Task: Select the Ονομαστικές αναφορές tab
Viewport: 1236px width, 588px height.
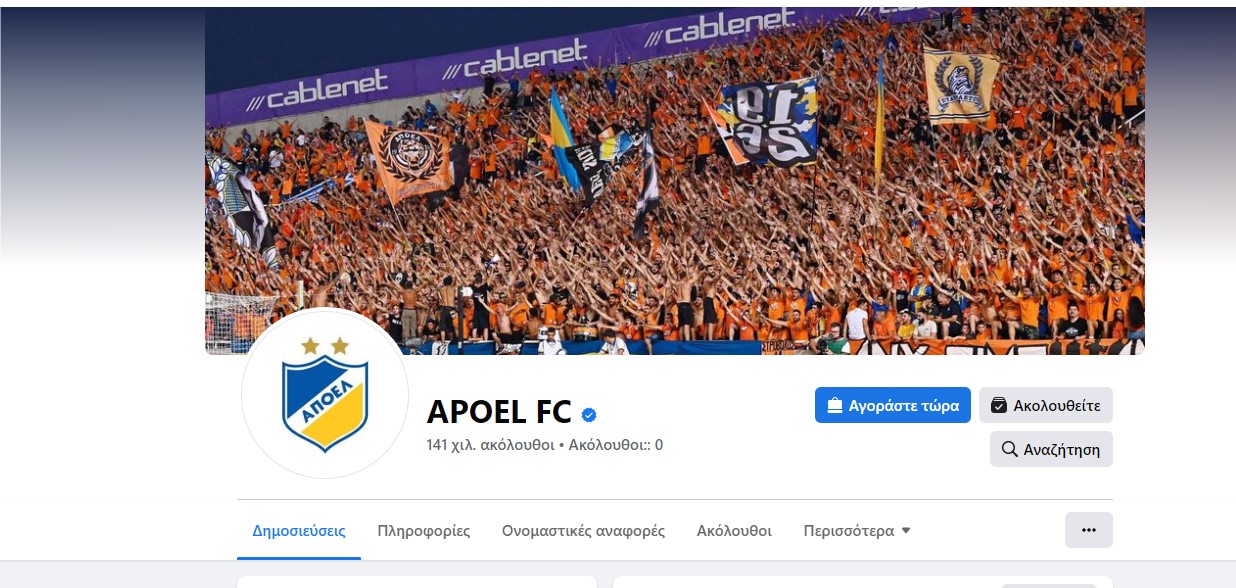Action: click(583, 531)
